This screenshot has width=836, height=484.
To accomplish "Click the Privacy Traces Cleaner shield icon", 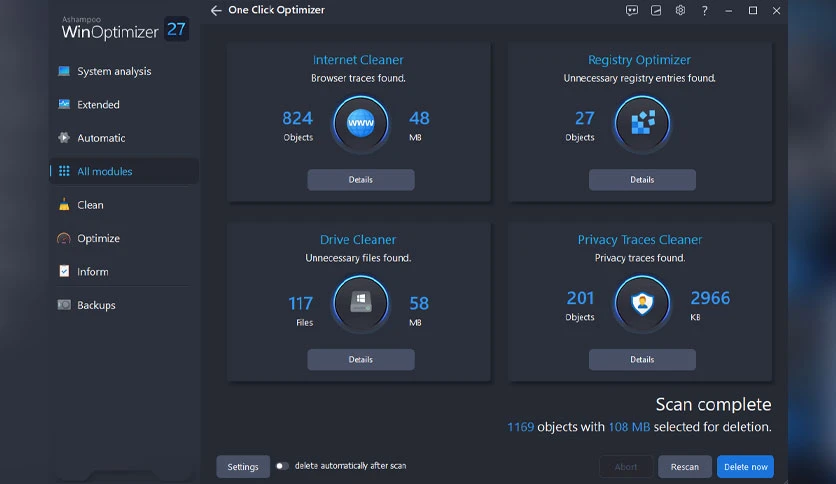I will point(642,302).
